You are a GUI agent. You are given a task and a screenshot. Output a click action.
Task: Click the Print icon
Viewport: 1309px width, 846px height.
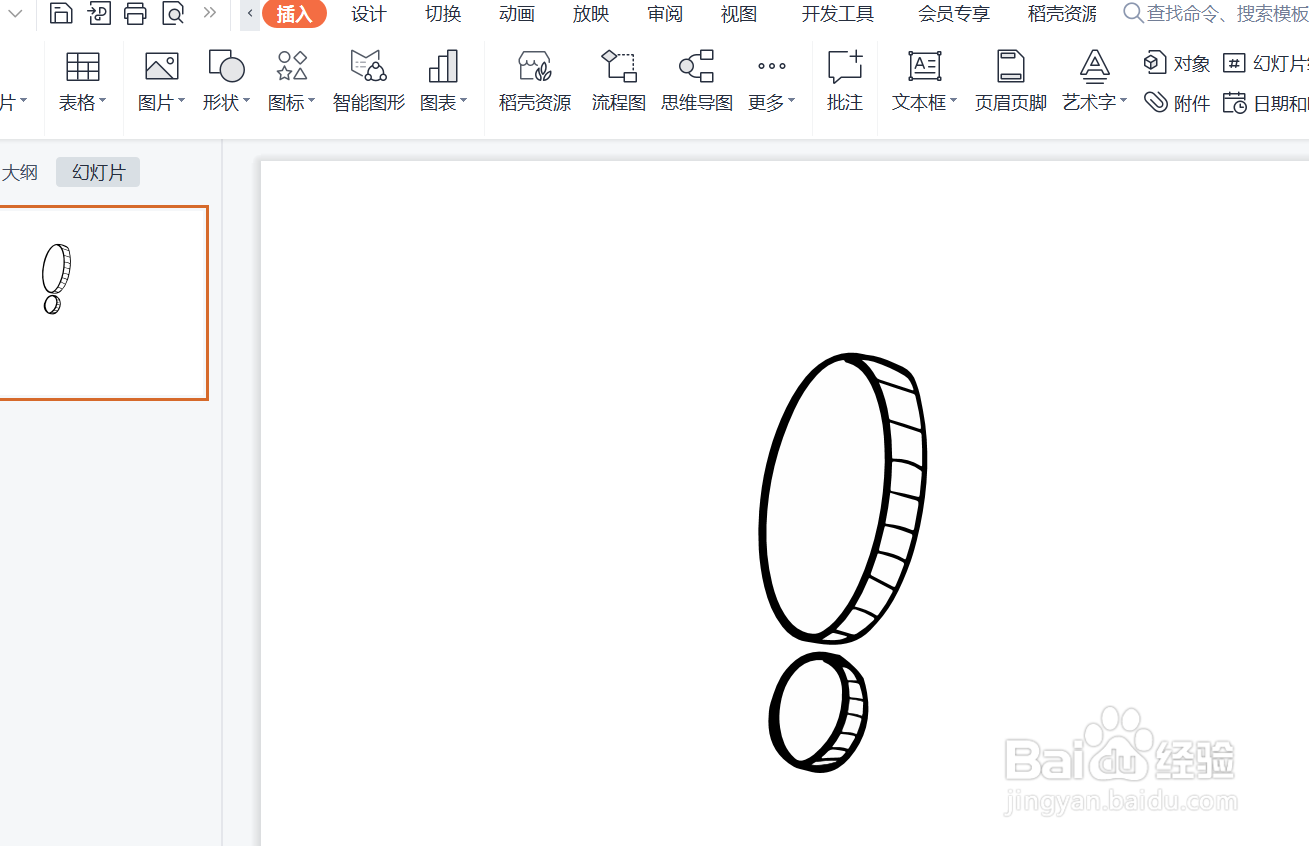click(135, 13)
